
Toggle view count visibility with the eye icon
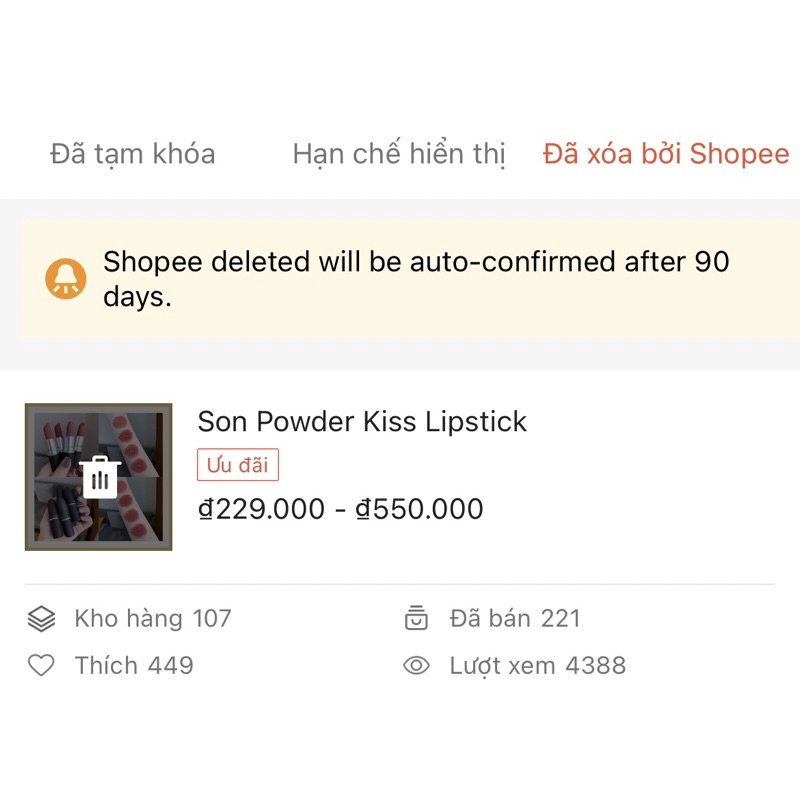click(418, 664)
